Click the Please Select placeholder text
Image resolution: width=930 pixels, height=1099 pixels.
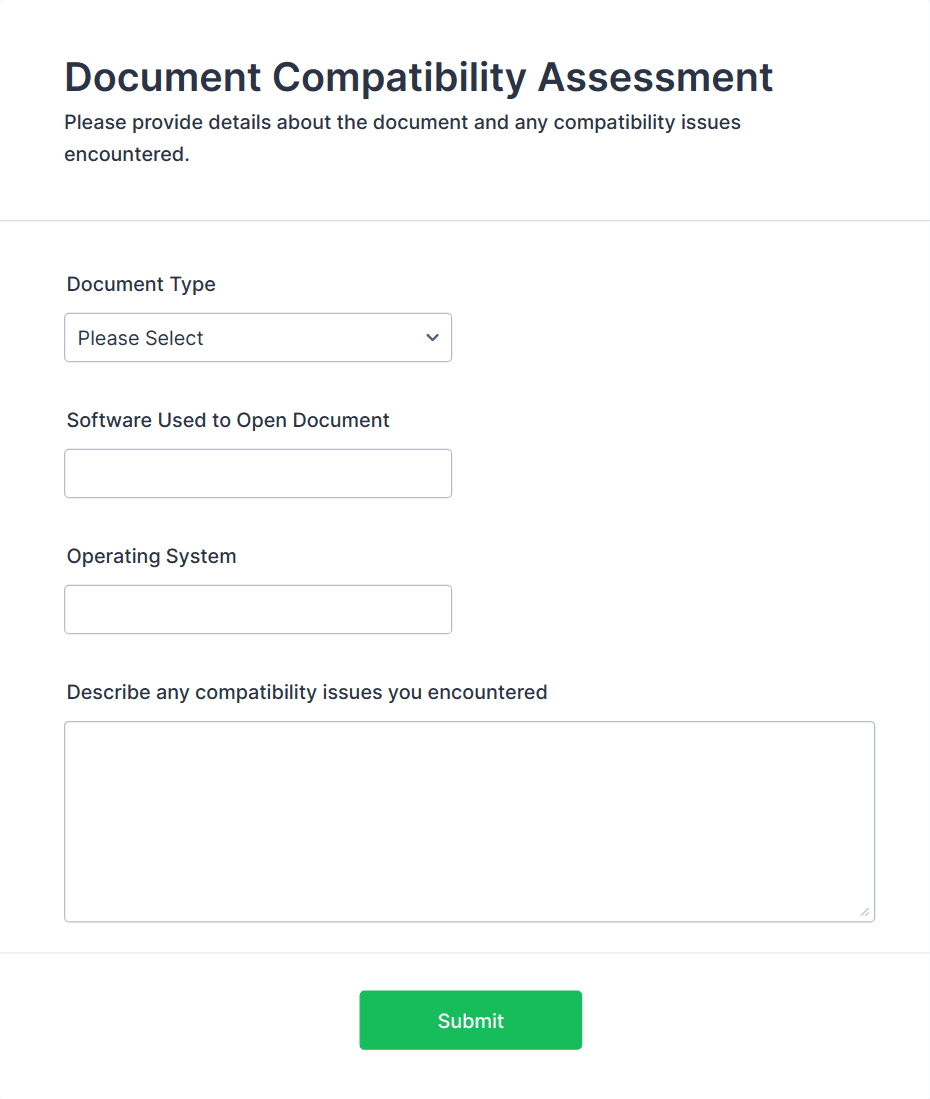pyautogui.click(x=140, y=337)
